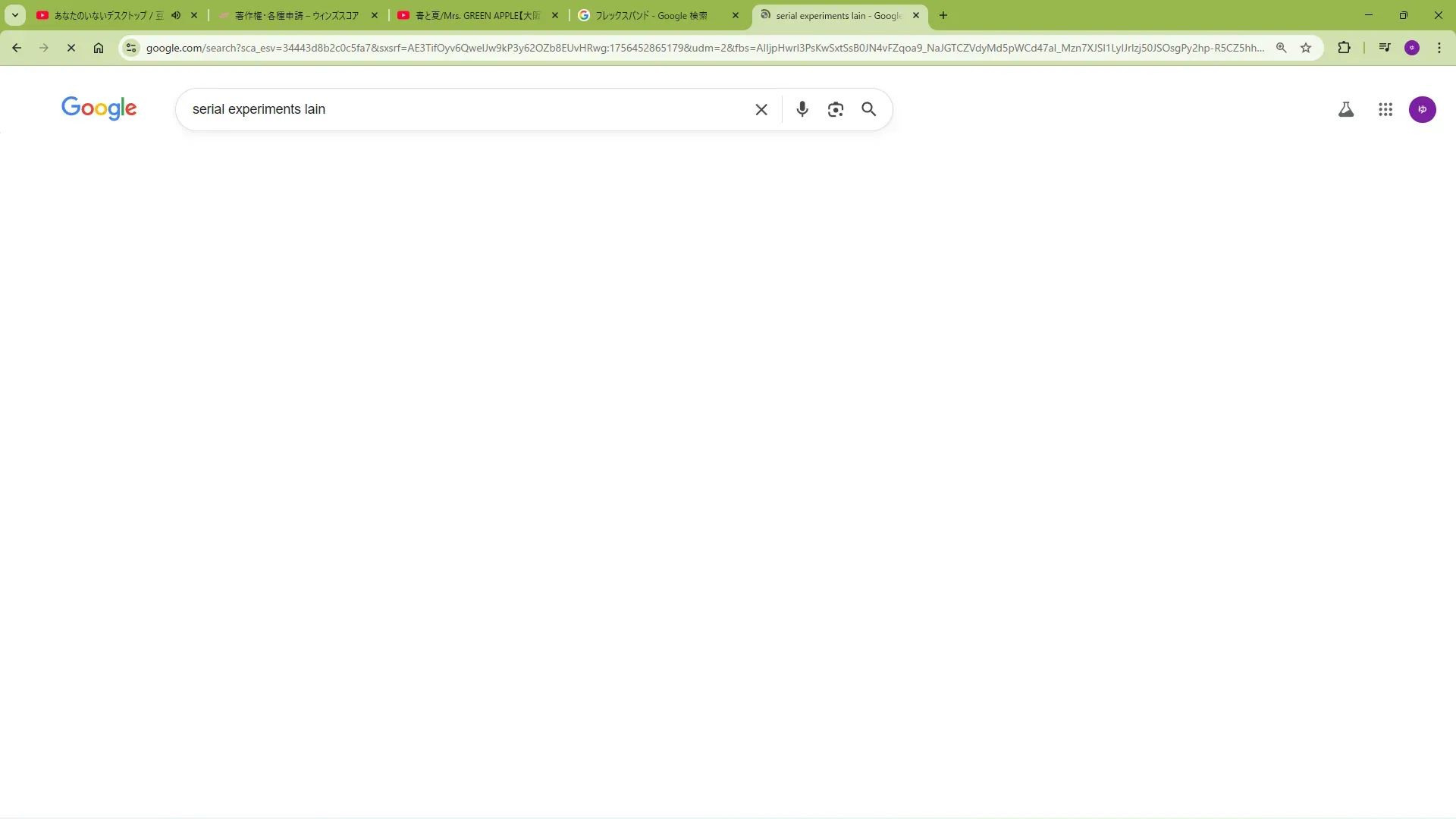Open the Google apps grid
The width and height of the screenshot is (1456, 819).
(x=1385, y=109)
